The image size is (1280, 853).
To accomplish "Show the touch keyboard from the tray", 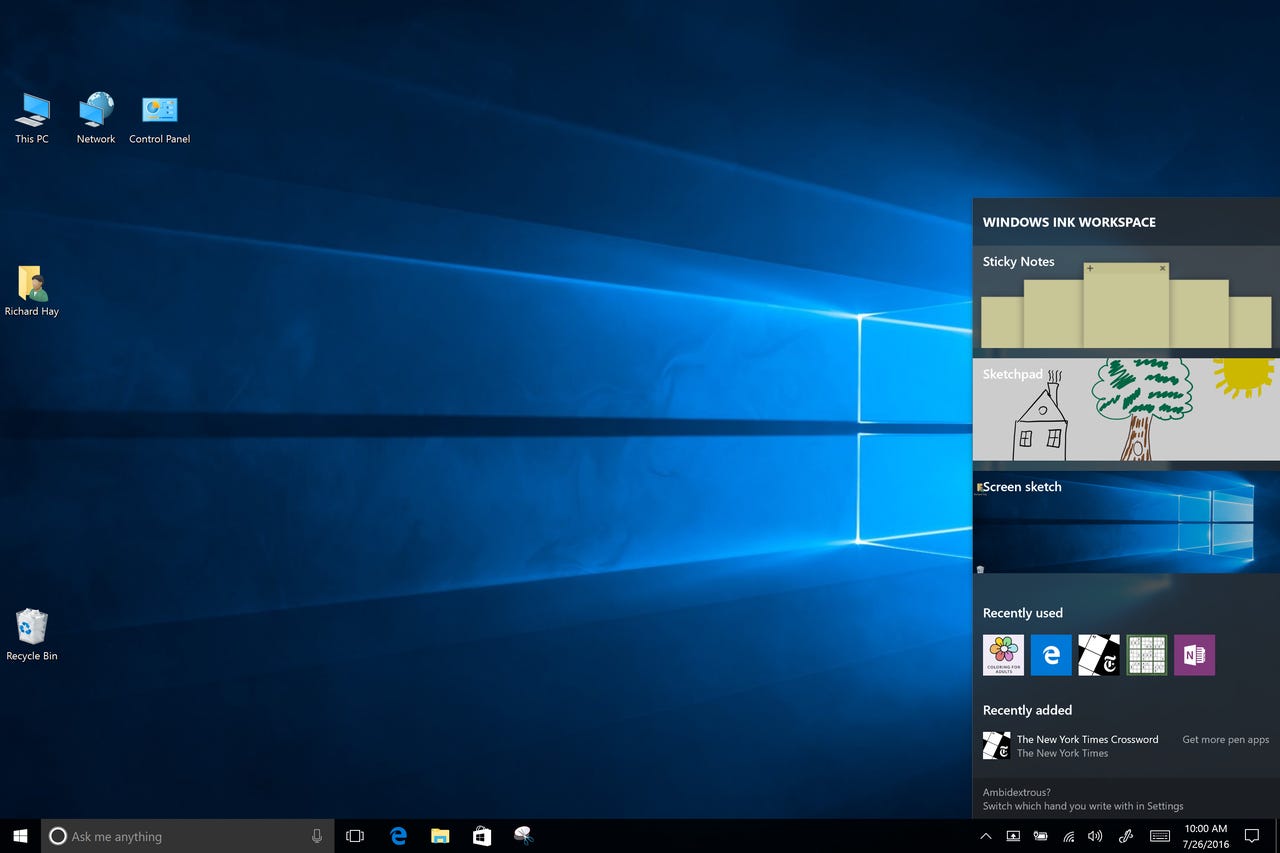I will coord(1160,835).
